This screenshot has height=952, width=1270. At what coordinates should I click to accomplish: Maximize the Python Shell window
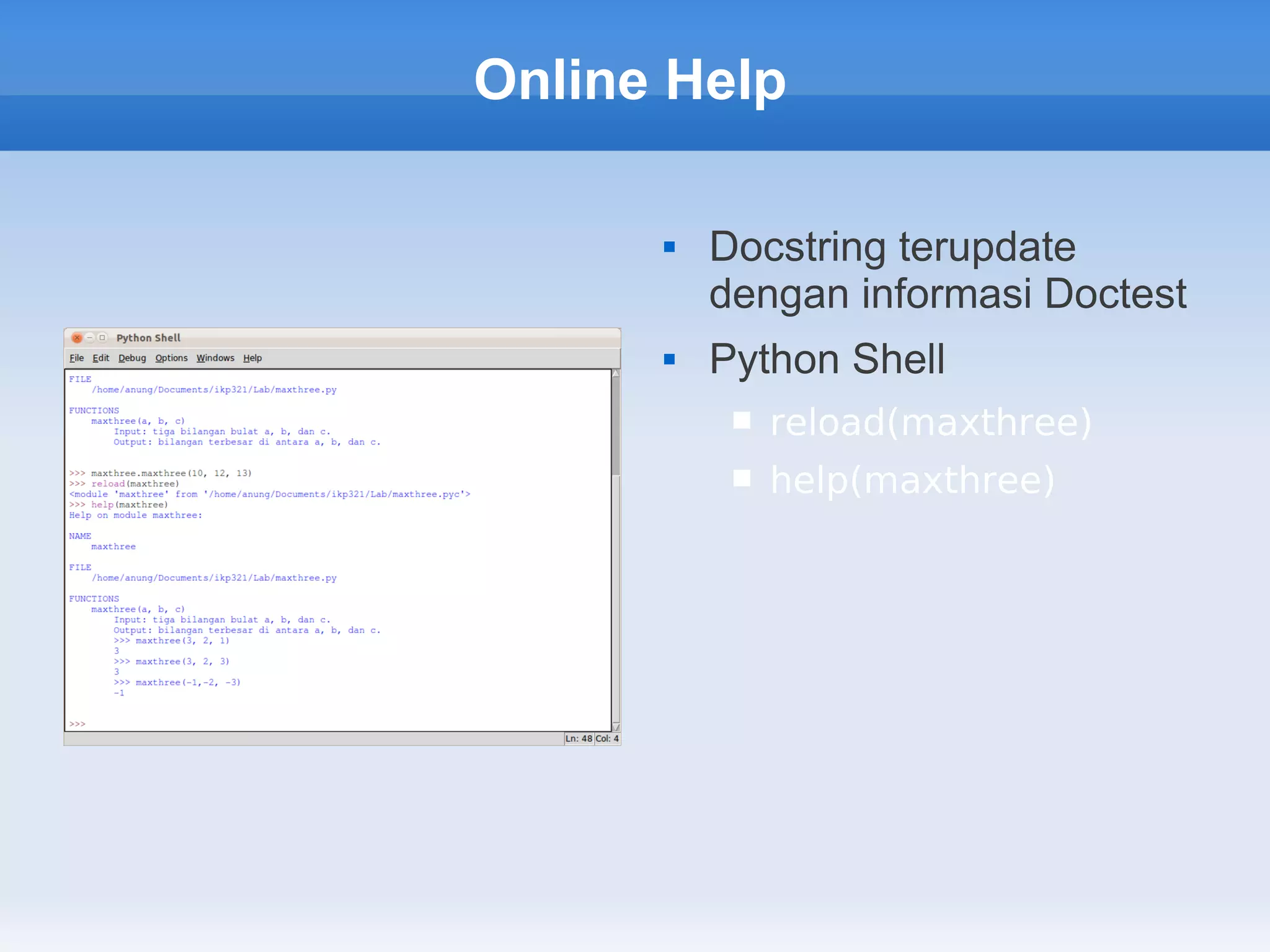(102, 338)
